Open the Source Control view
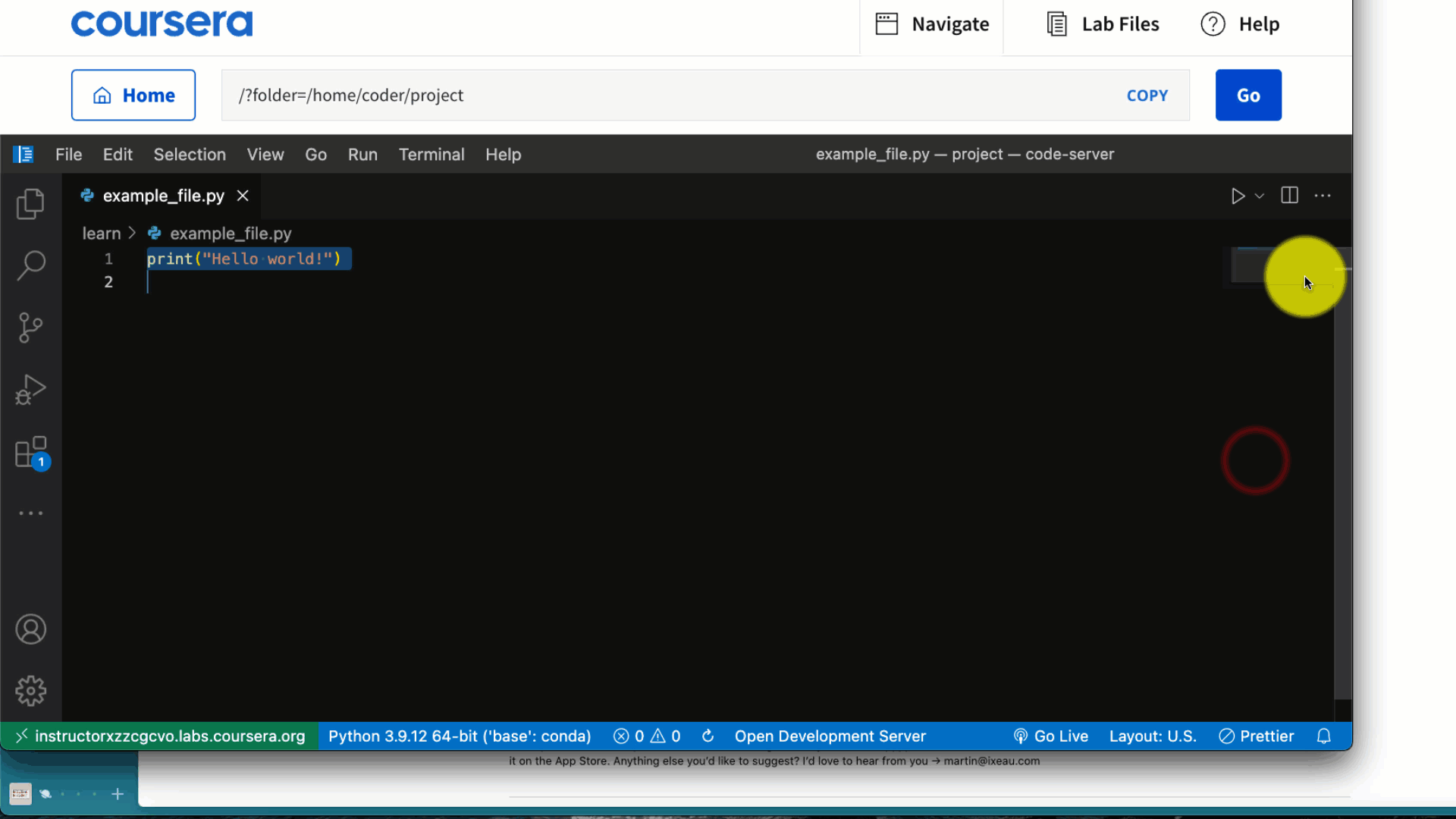 pyautogui.click(x=30, y=328)
